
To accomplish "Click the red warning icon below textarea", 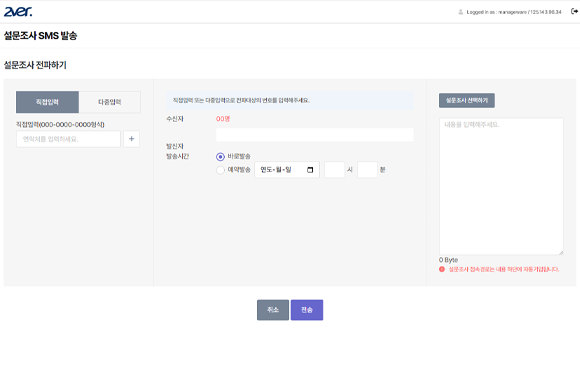I will point(442,269).
